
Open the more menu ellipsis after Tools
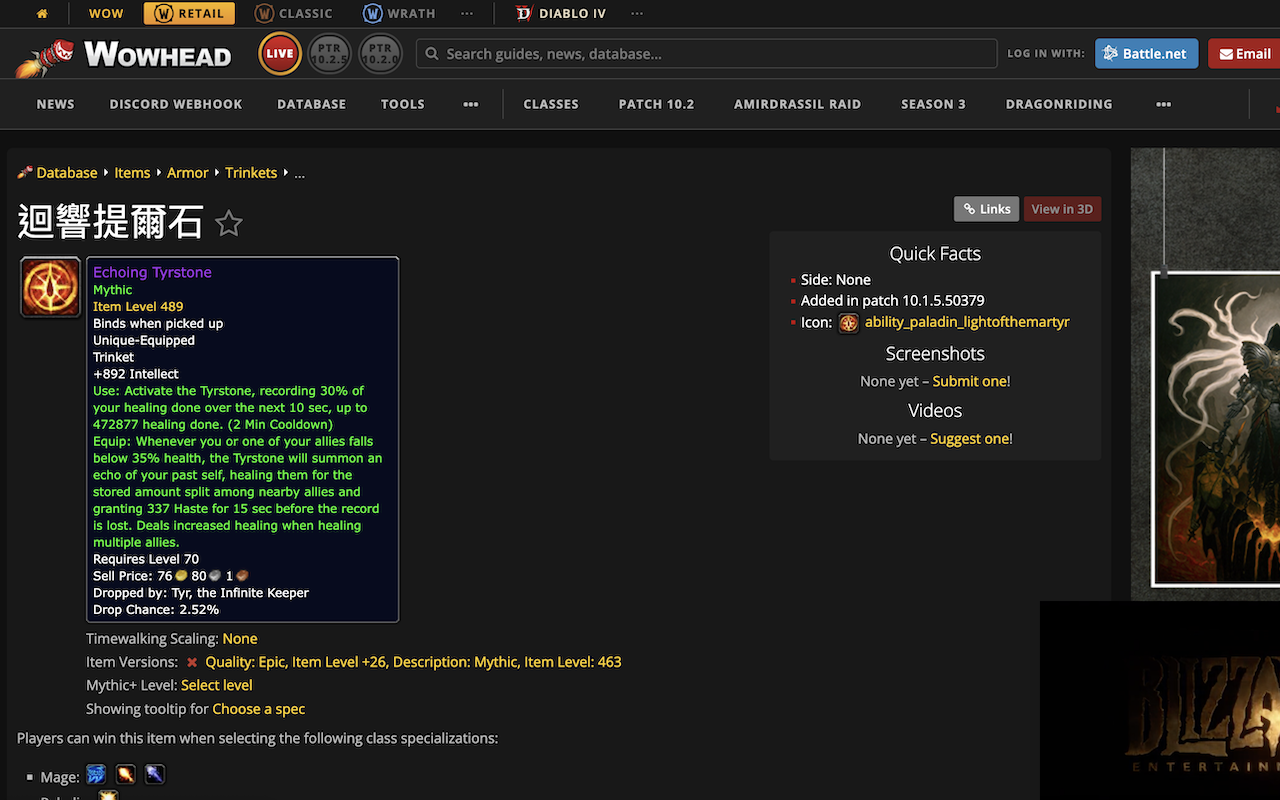click(471, 104)
